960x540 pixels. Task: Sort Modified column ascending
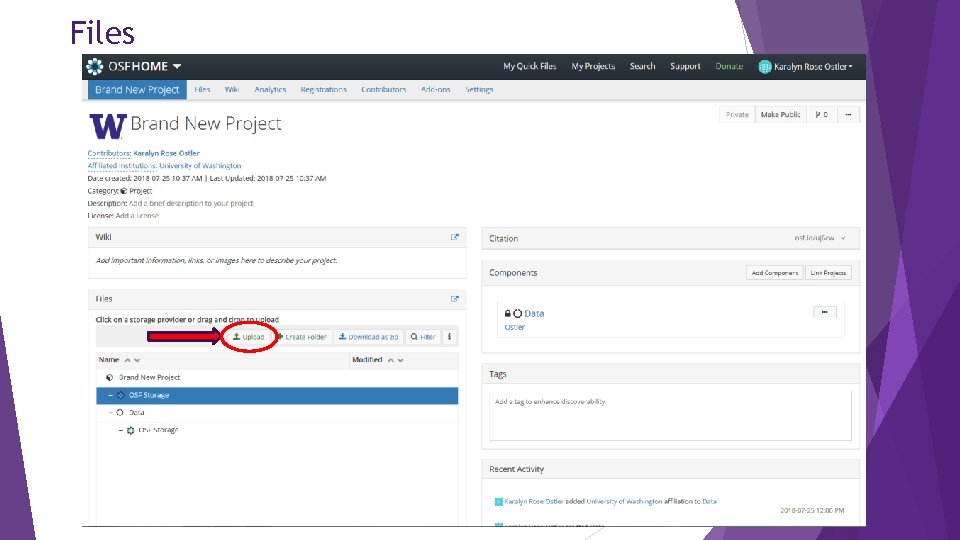click(x=391, y=360)
